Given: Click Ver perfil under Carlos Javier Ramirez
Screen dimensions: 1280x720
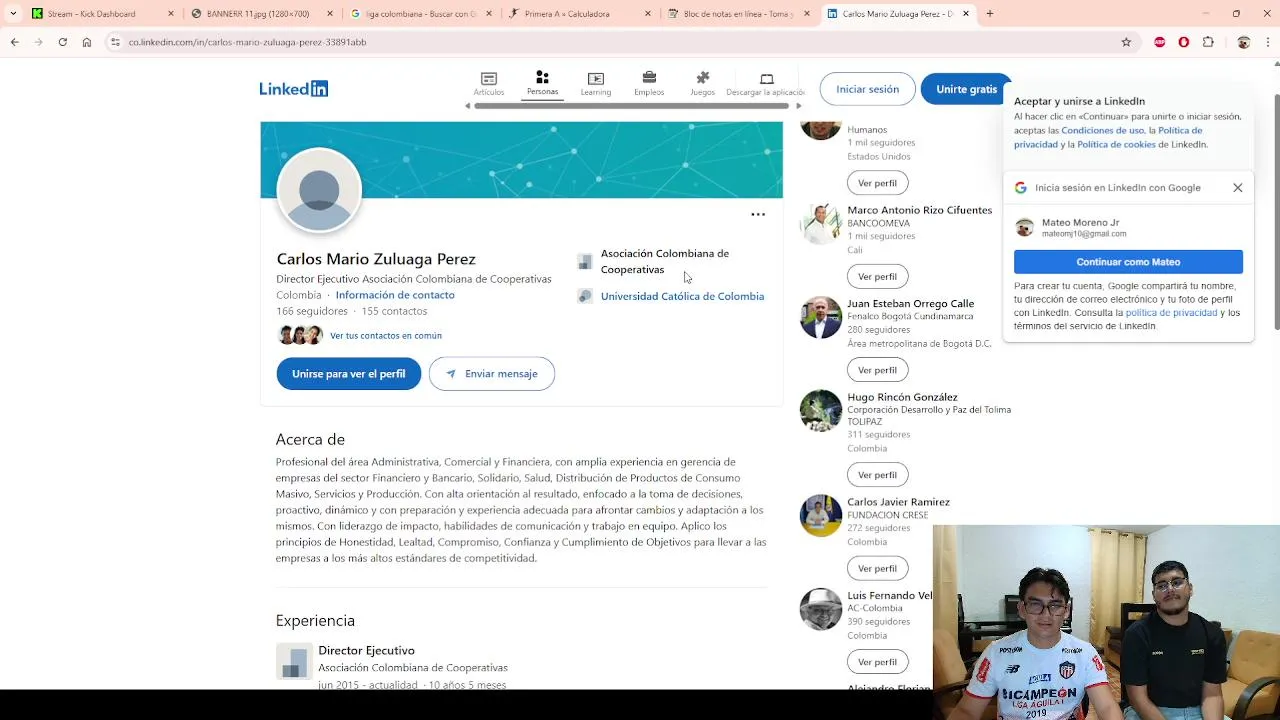Looking at the screenshot, I should click(x=877, y=568).
